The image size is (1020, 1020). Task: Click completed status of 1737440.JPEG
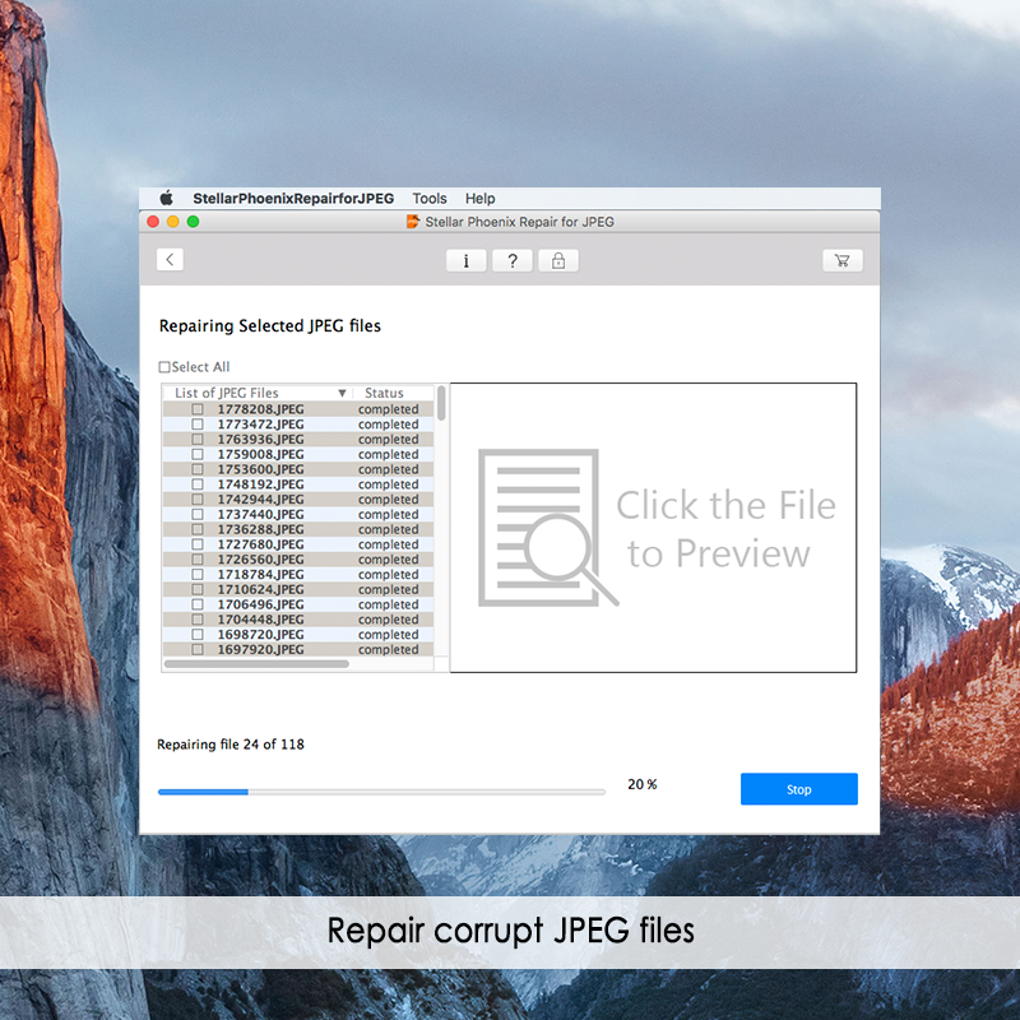[388, 514]
